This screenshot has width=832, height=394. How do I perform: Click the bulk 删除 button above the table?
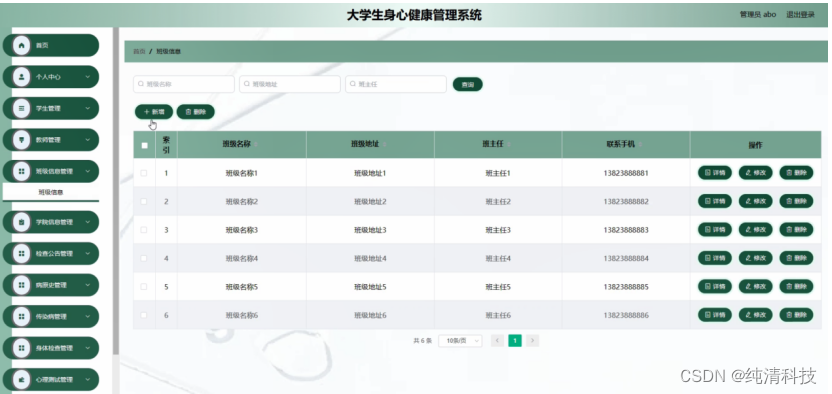195,112
